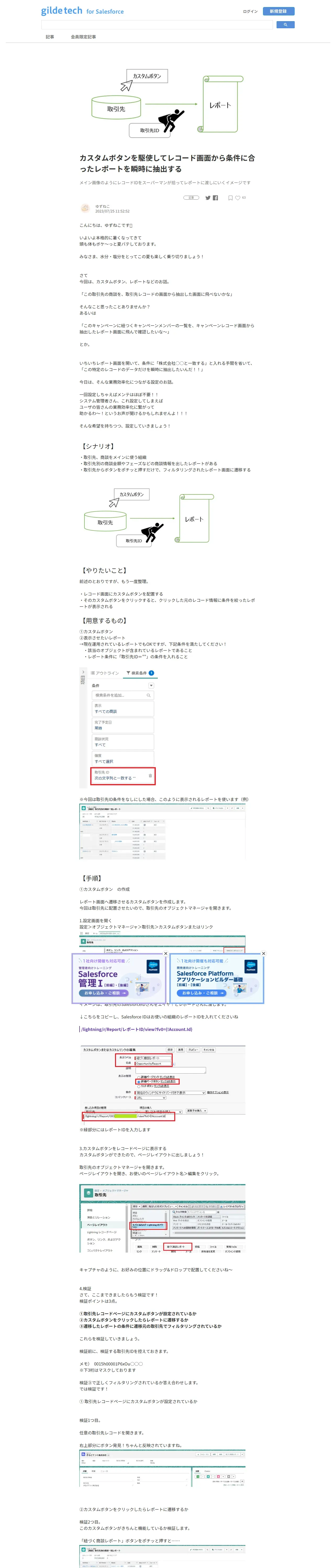Image resolution: width=336 pixels, height=1568 pixels.
Task: Close the Salesforce 管理Ⅰ training ad
Action: [165, 953]
